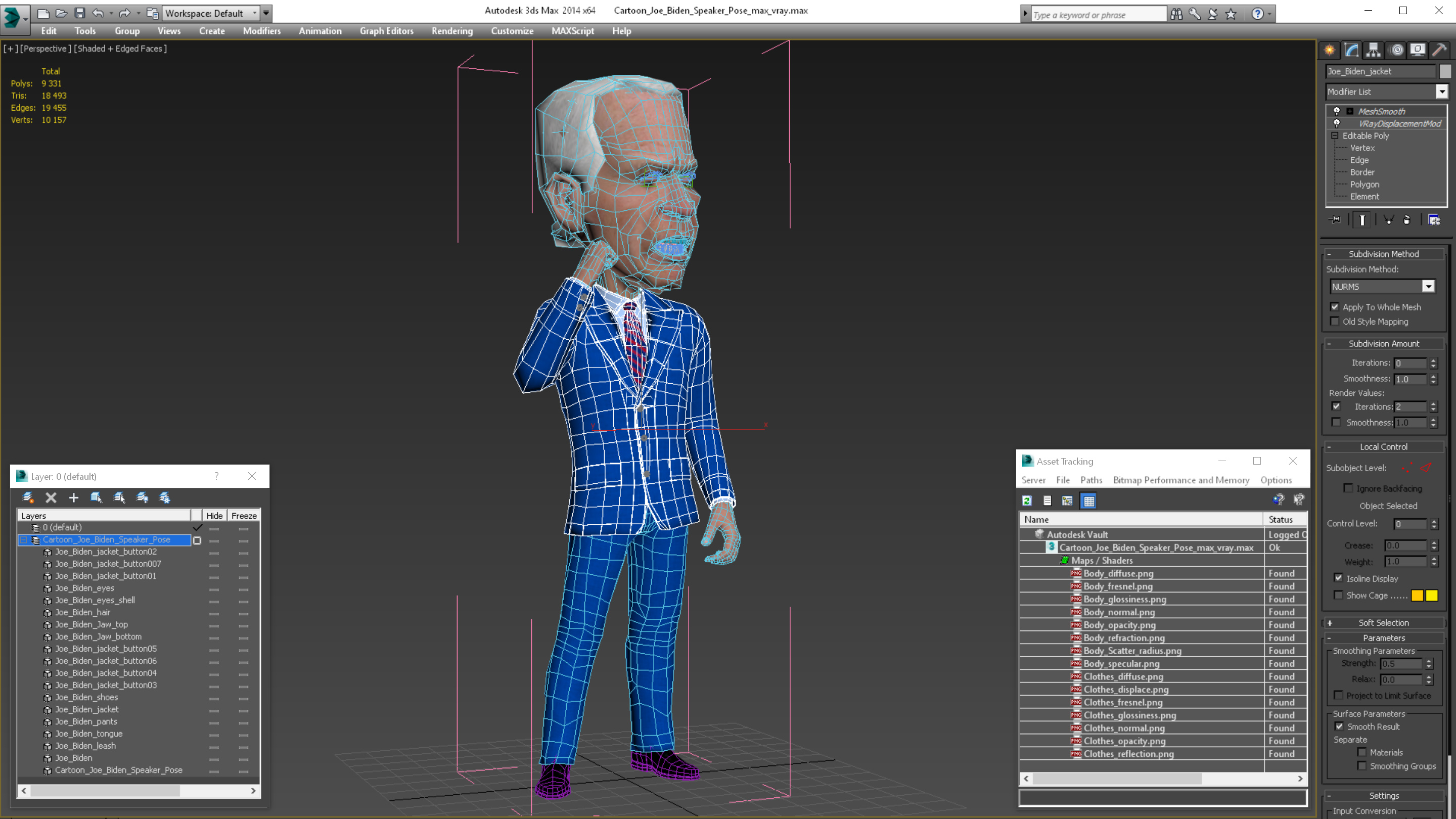Image resolution: width=1456 pixels, height=819 pixels.
Task: Open the Edit menu
Action: pos(49,31)
